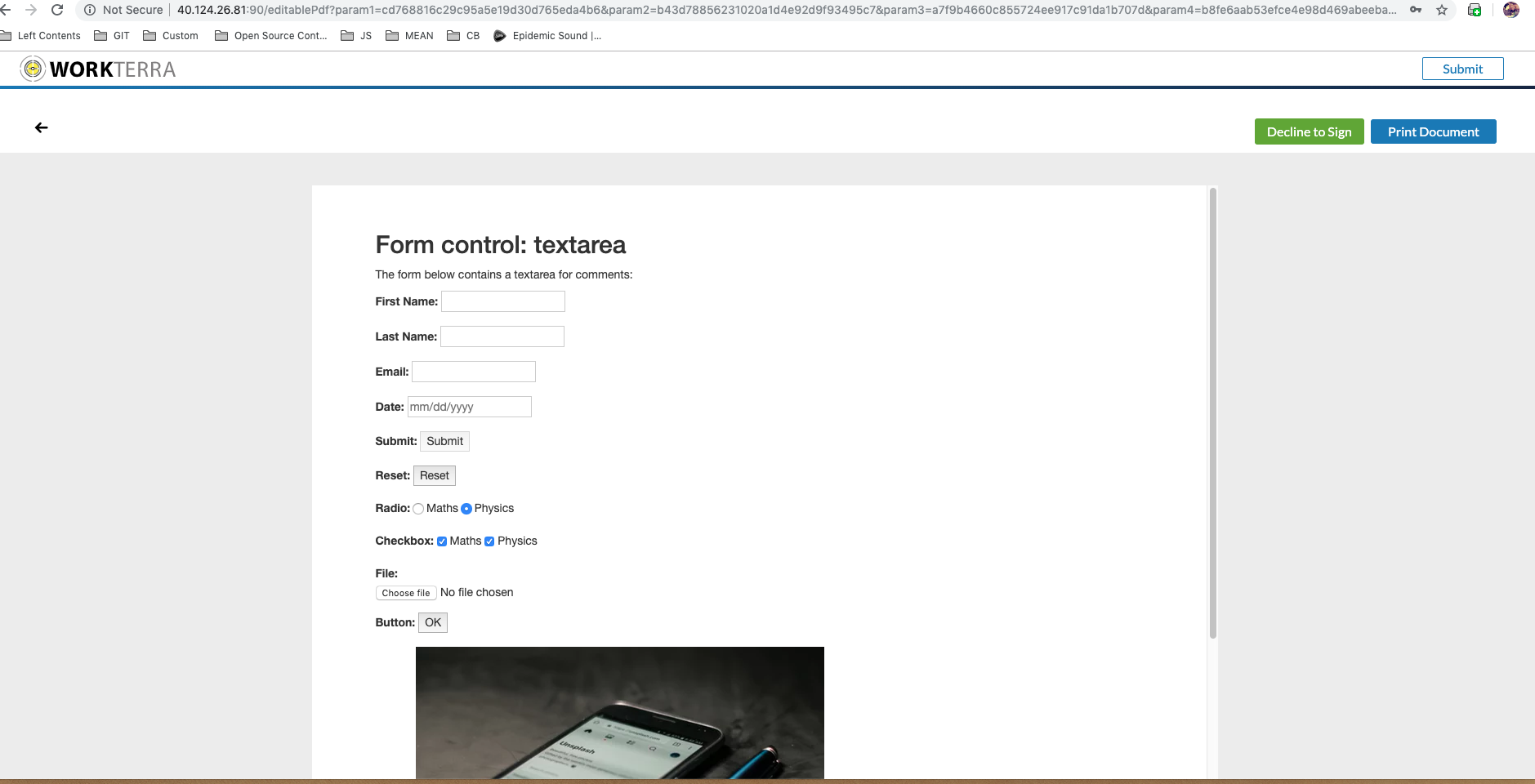View site information for the Not Secure page
Image resolution: width=1535 pixels, height=784 pixels.
pyautogui.click(x=90, y=10)
